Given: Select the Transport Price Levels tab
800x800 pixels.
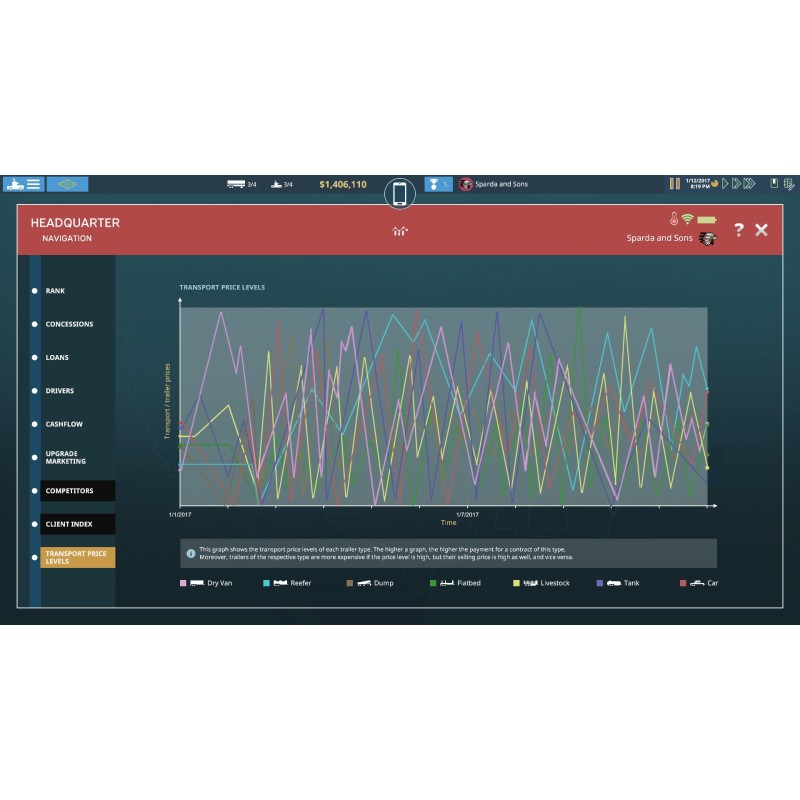Looking at the screenshot, I should 77,557.
